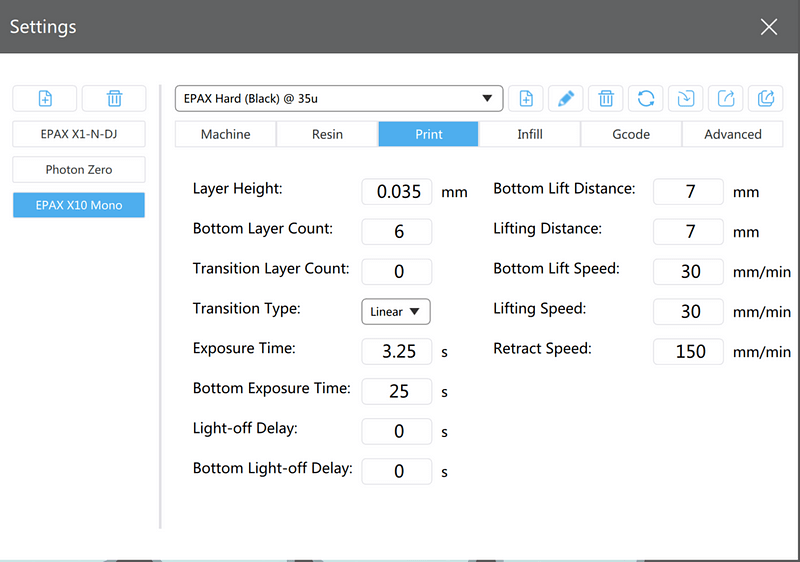The height and width of the screenshot is (562, 800).
Task: Import profile using the download-arrow icon
Action: (x=686, y=98)
